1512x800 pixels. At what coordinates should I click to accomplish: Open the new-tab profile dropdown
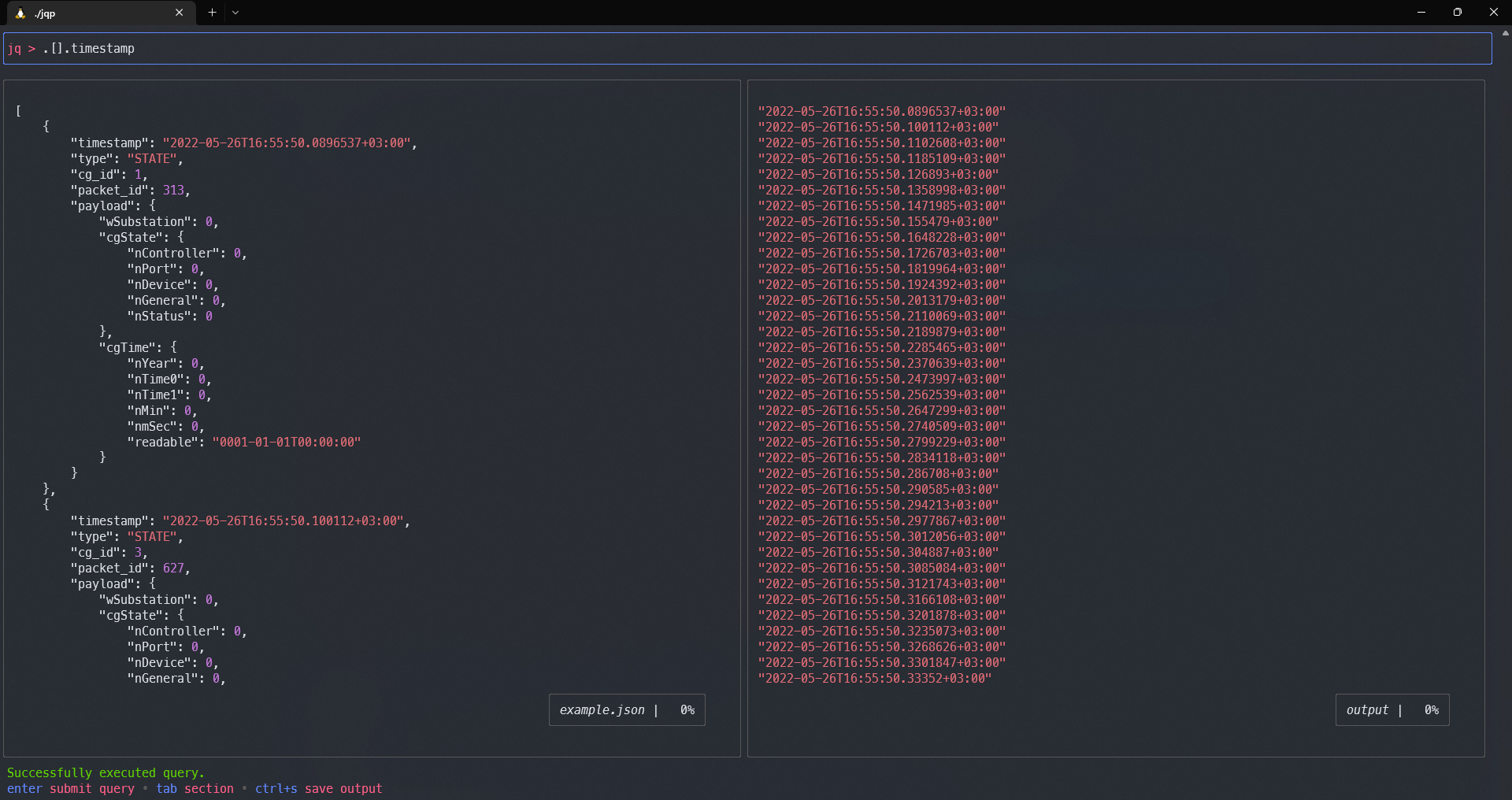[235, 13]
